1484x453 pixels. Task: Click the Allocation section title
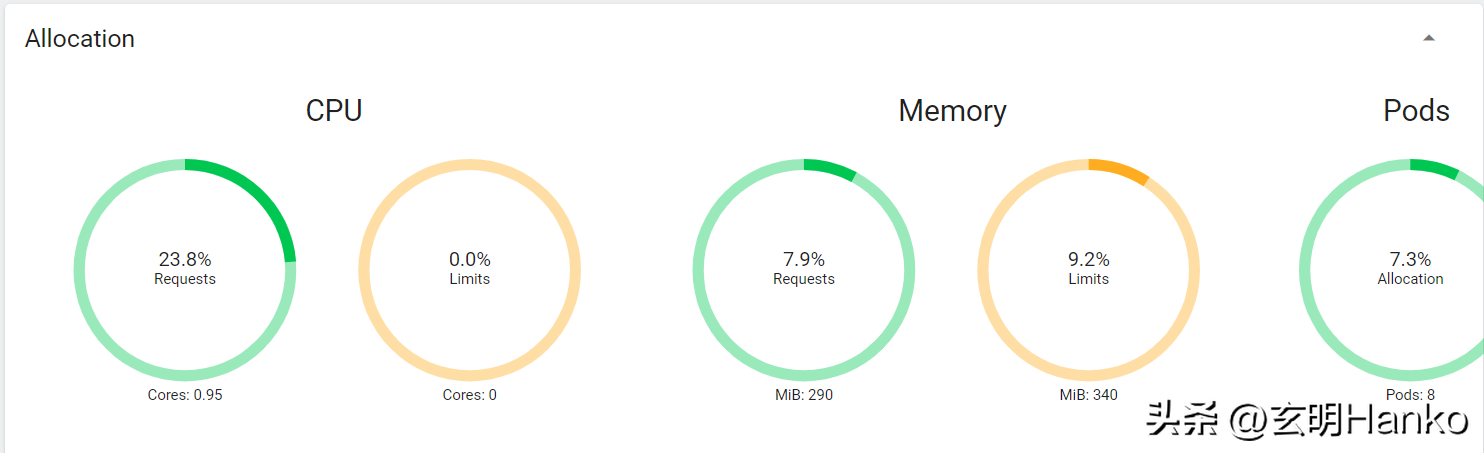(80, 39)
